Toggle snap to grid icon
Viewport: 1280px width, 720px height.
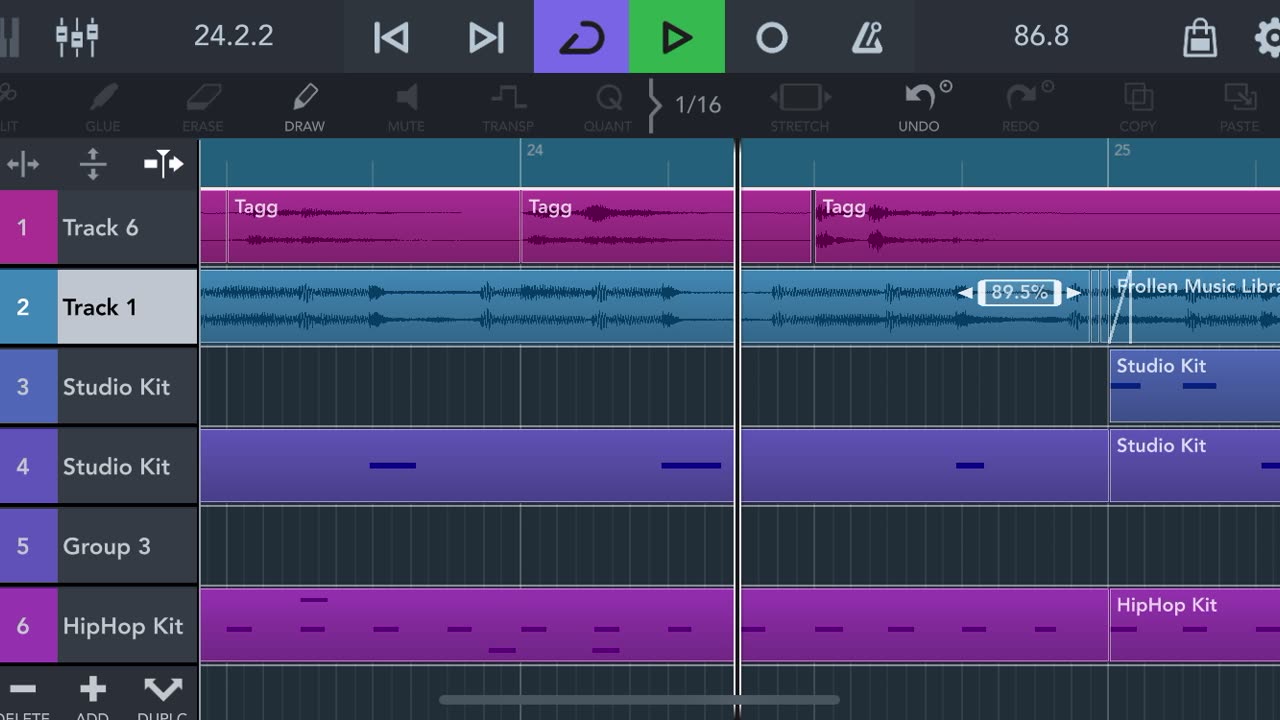(163, 163)
